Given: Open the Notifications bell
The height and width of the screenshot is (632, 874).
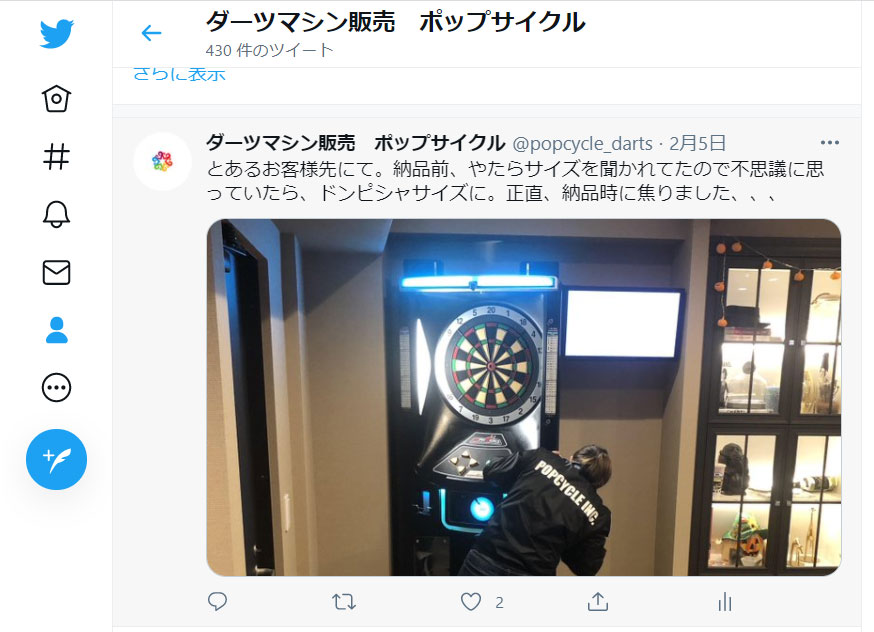Looking at the screenshot, I should point(56,215).
